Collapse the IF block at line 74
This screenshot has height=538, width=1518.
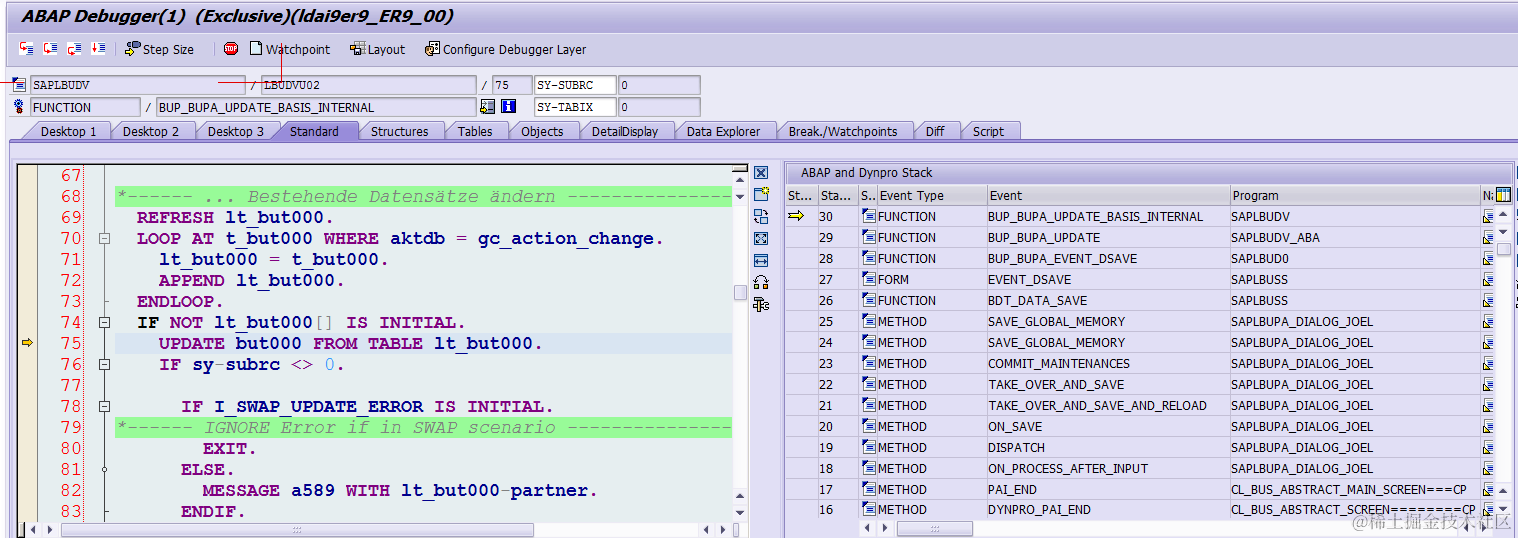coord(104,323)
